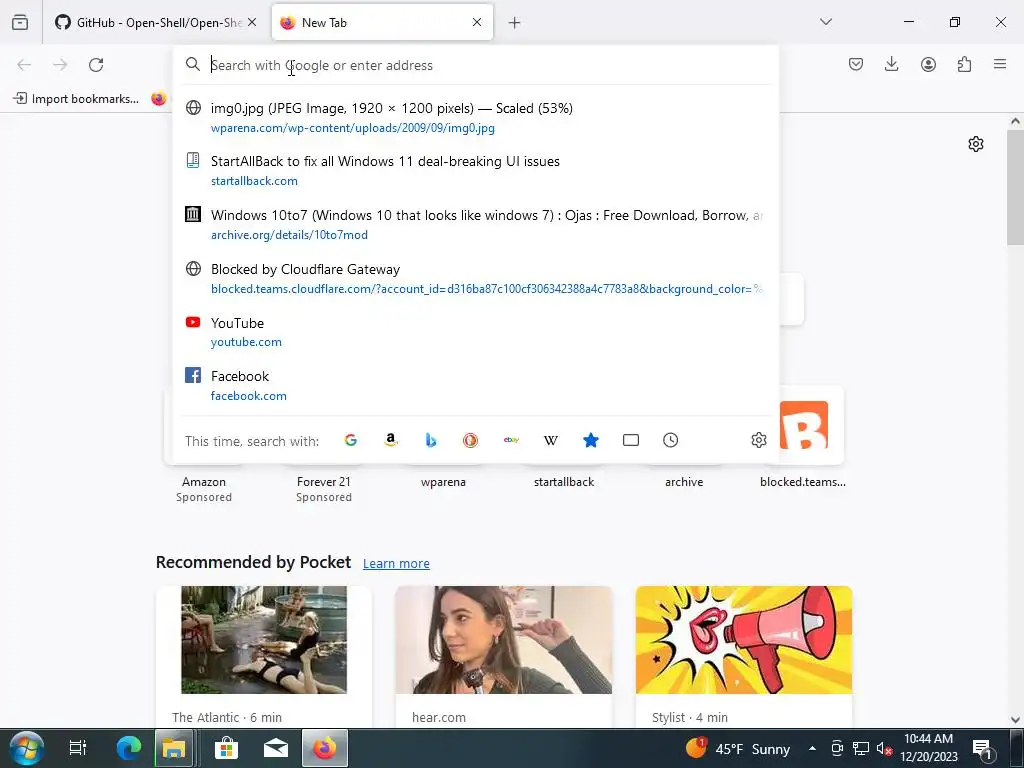Open Task View on taskbar
Viewport: 1024px width, 768px height.
[78, 748]
